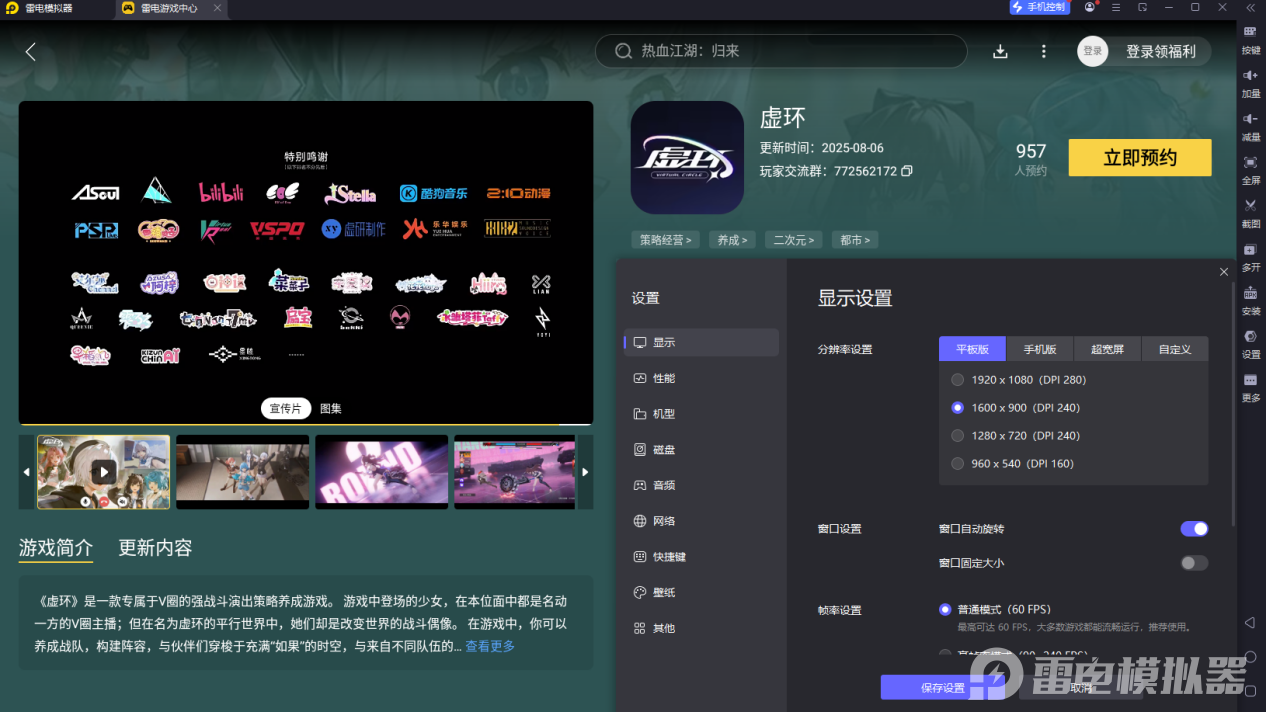Install an APK via the 安装 icon
1266x712 pixels.
coord(1250,298)
